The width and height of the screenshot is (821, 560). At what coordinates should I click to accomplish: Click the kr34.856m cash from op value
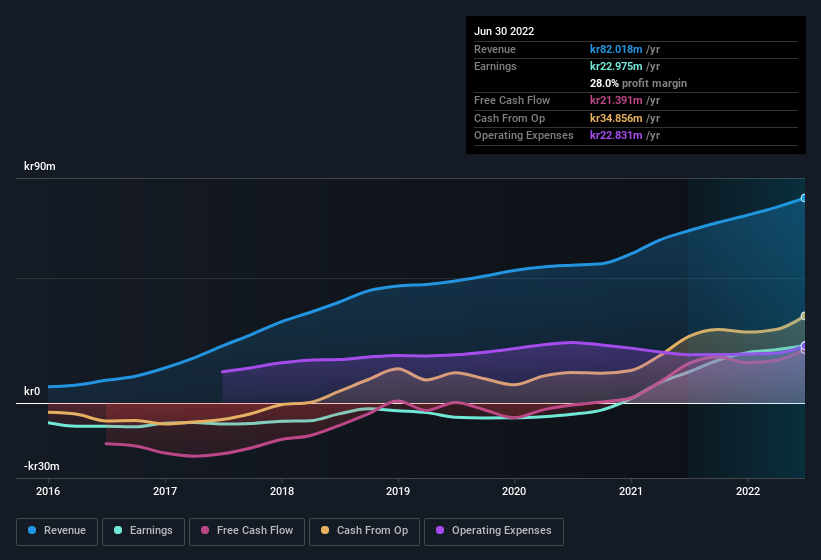tap(616, 118)
